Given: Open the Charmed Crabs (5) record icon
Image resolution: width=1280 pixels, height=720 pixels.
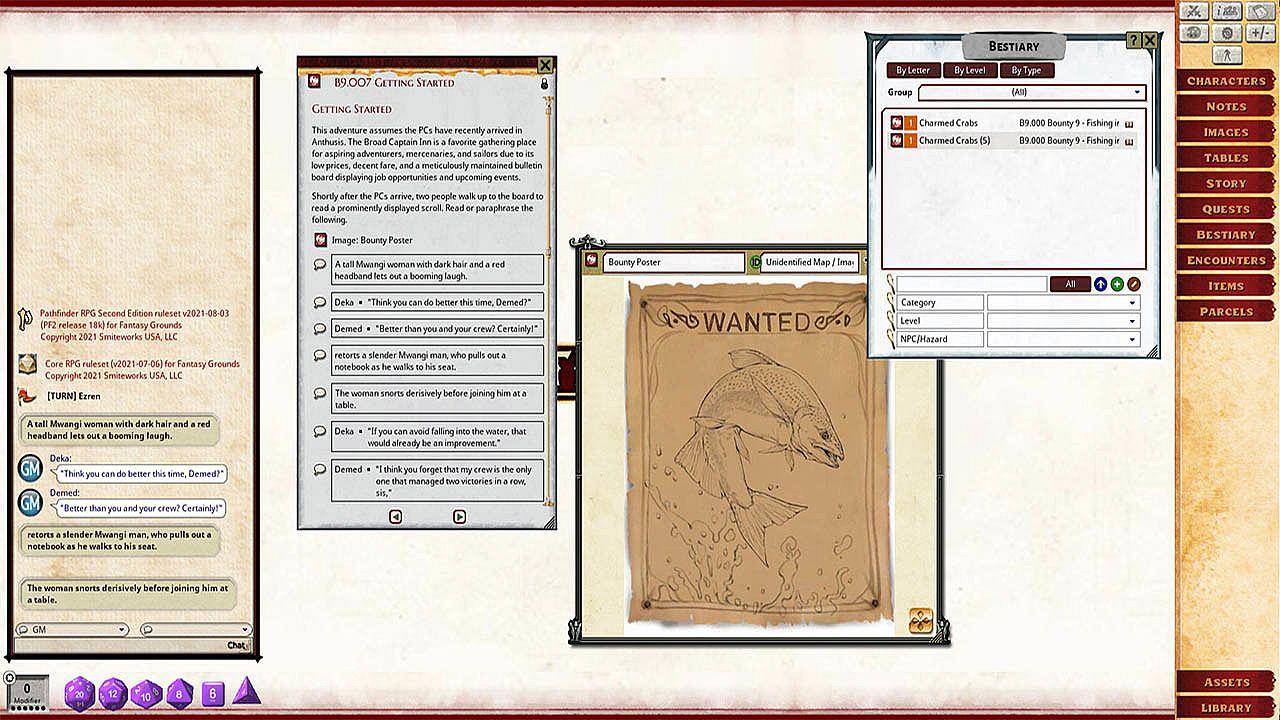Looking at the screenshot, I should tap(897, 141).
